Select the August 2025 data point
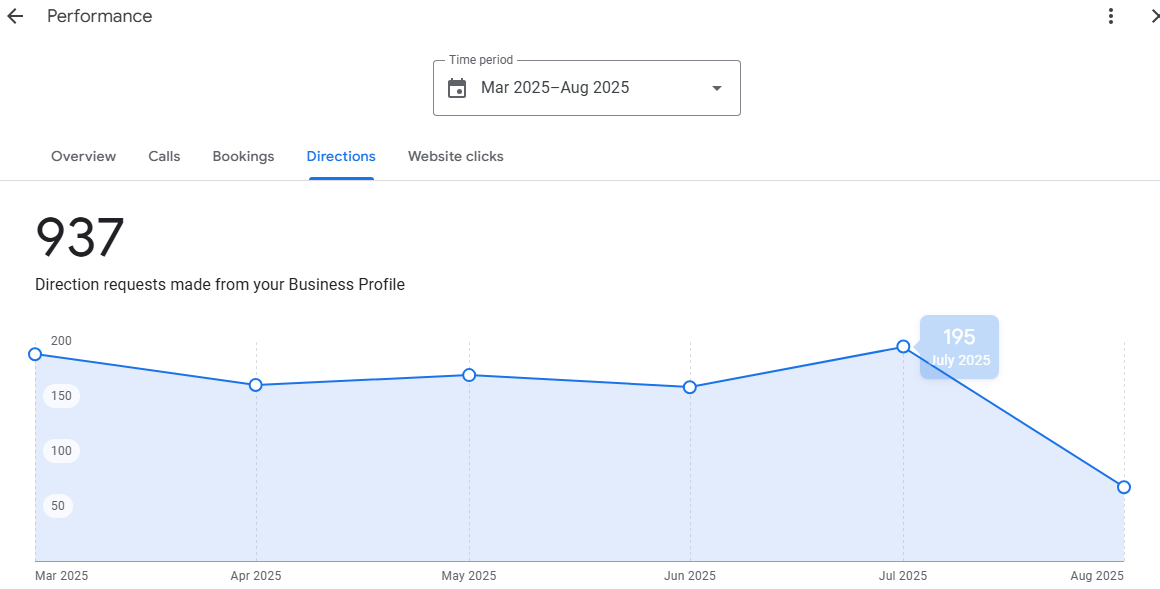Image resolution: width=1160 pixels, height=589 pixels. [x=1124, y=487]
